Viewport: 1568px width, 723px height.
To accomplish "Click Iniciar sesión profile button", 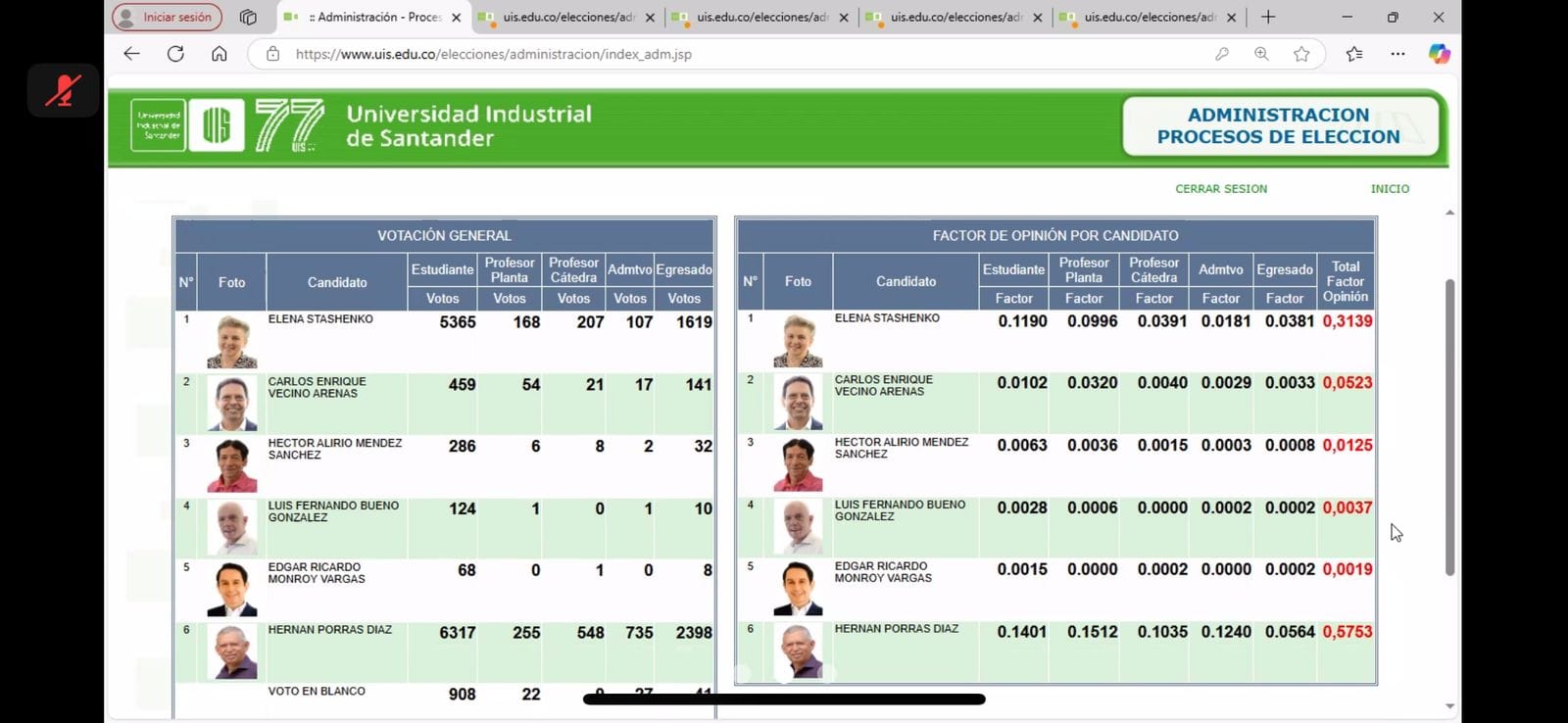I will click(x=167, y=17).
